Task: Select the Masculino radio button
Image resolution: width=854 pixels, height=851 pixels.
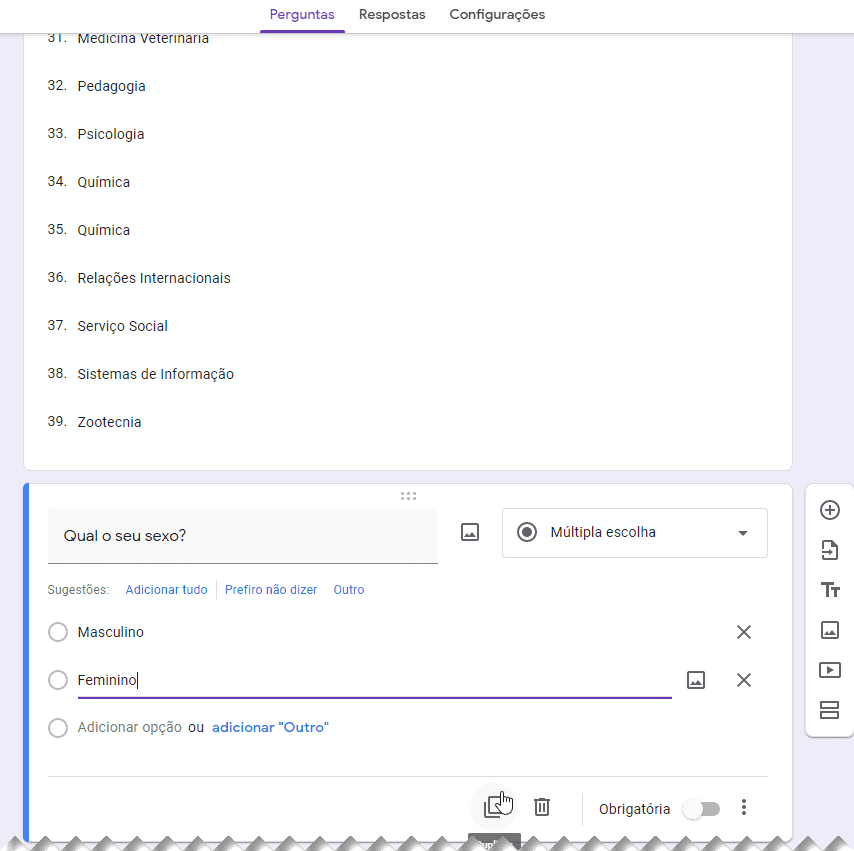Action: 57,632
